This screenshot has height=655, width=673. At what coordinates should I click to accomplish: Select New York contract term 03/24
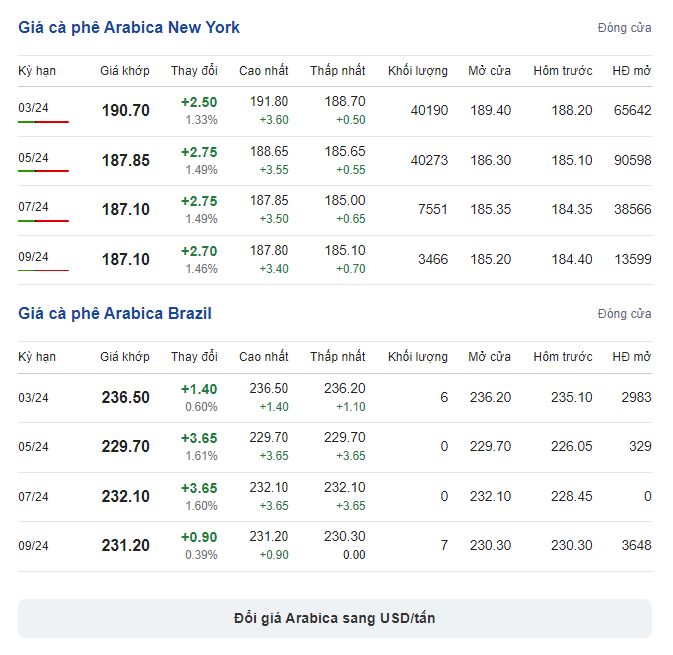(x=33, y=107)
